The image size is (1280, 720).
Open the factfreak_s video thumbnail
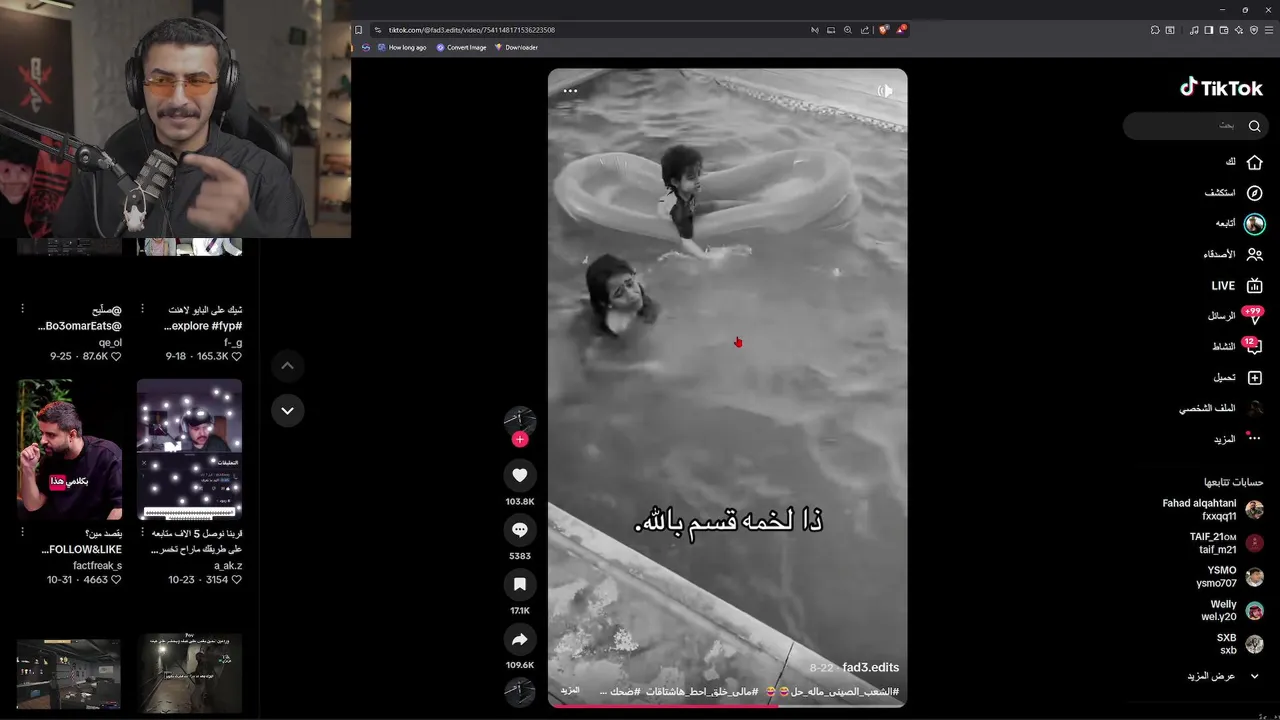pyautogui.click(x=69, y=449)
